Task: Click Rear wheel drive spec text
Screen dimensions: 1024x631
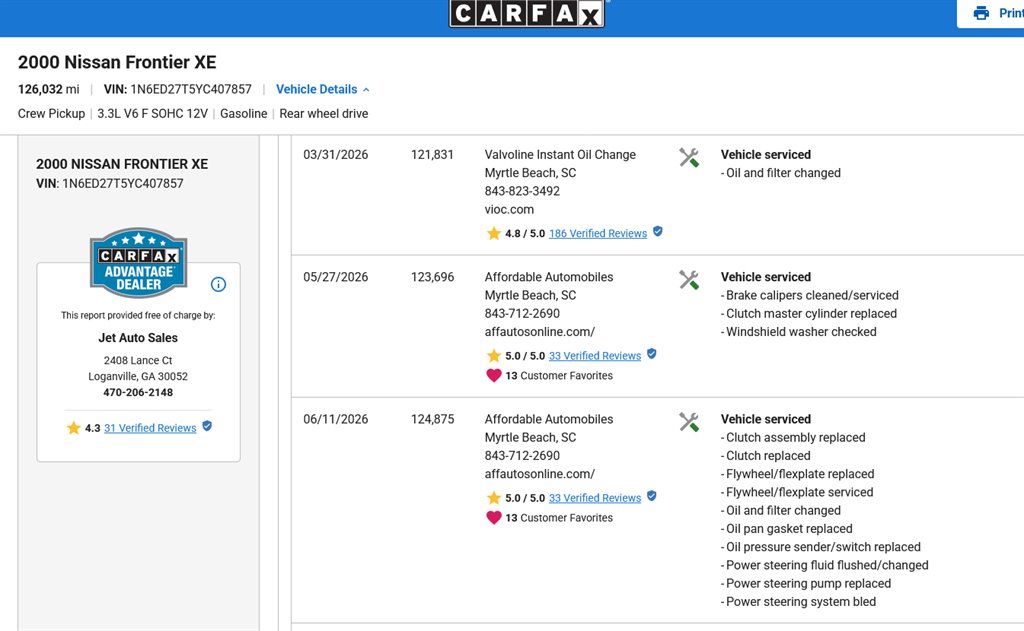Action: [x=324, y=114]
